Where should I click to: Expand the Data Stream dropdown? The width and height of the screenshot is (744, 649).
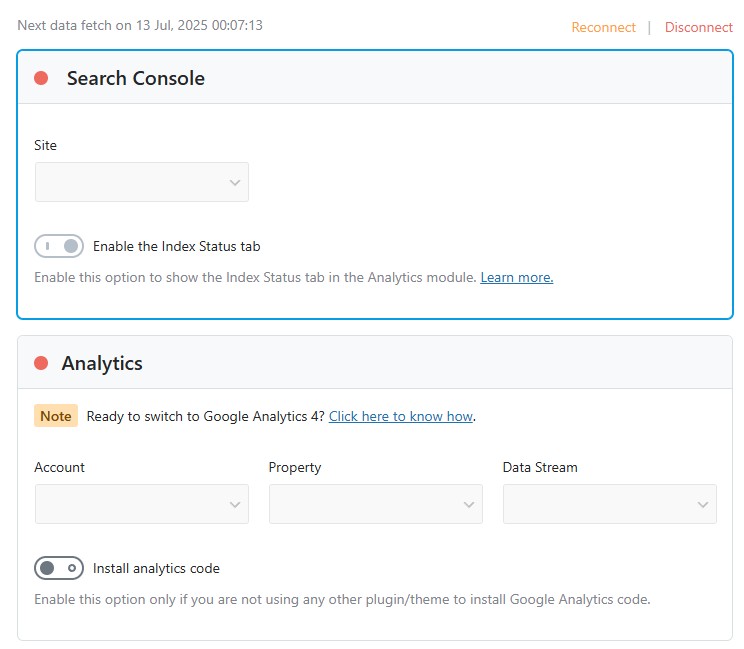(x=609, y=504)
